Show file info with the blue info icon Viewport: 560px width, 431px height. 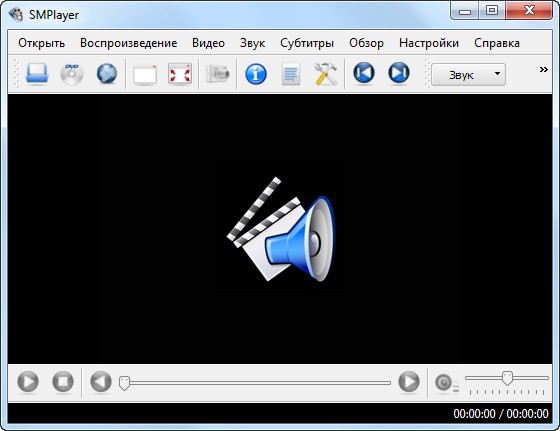[x=256, y=74]
